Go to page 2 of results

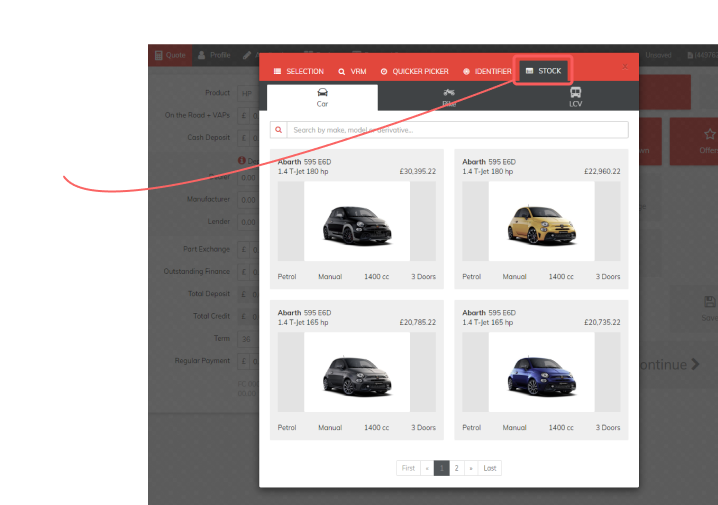click(x=457, y=468)
